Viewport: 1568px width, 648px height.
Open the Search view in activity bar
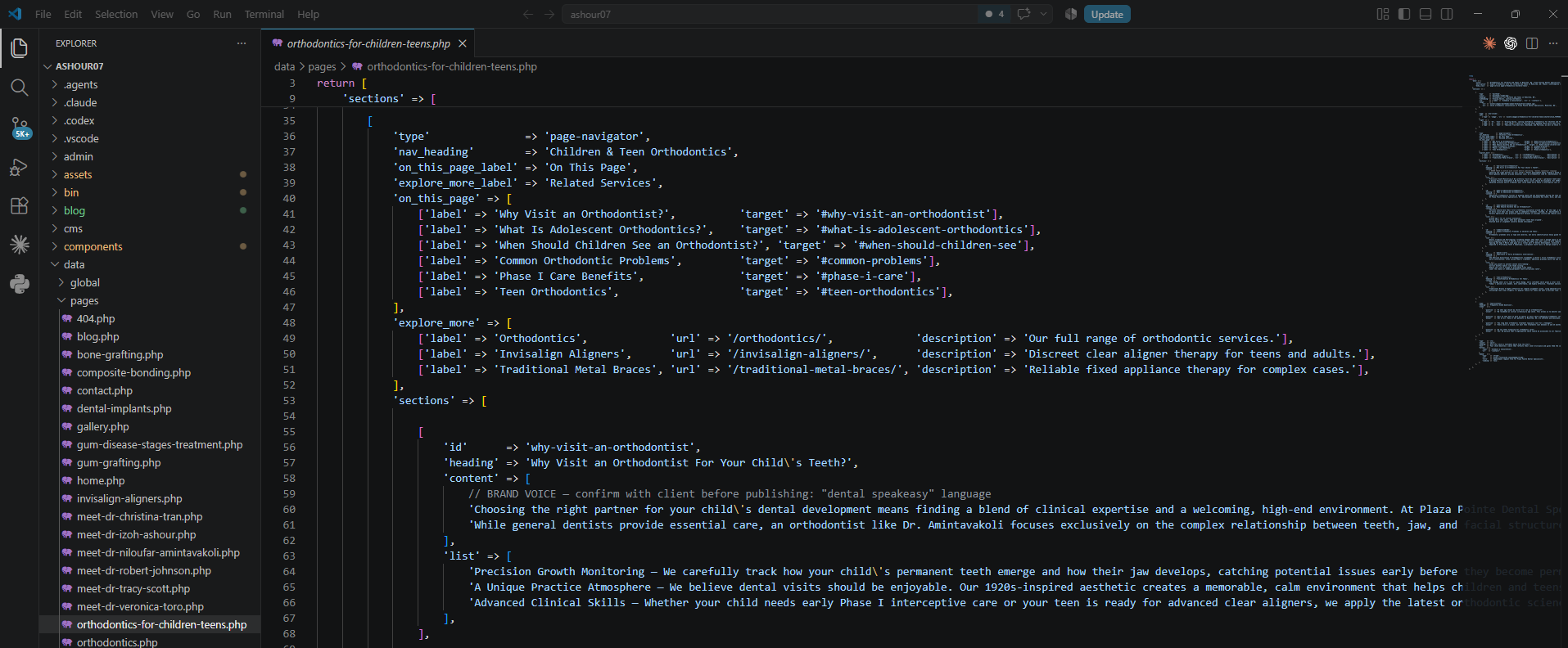click(20, 88)
